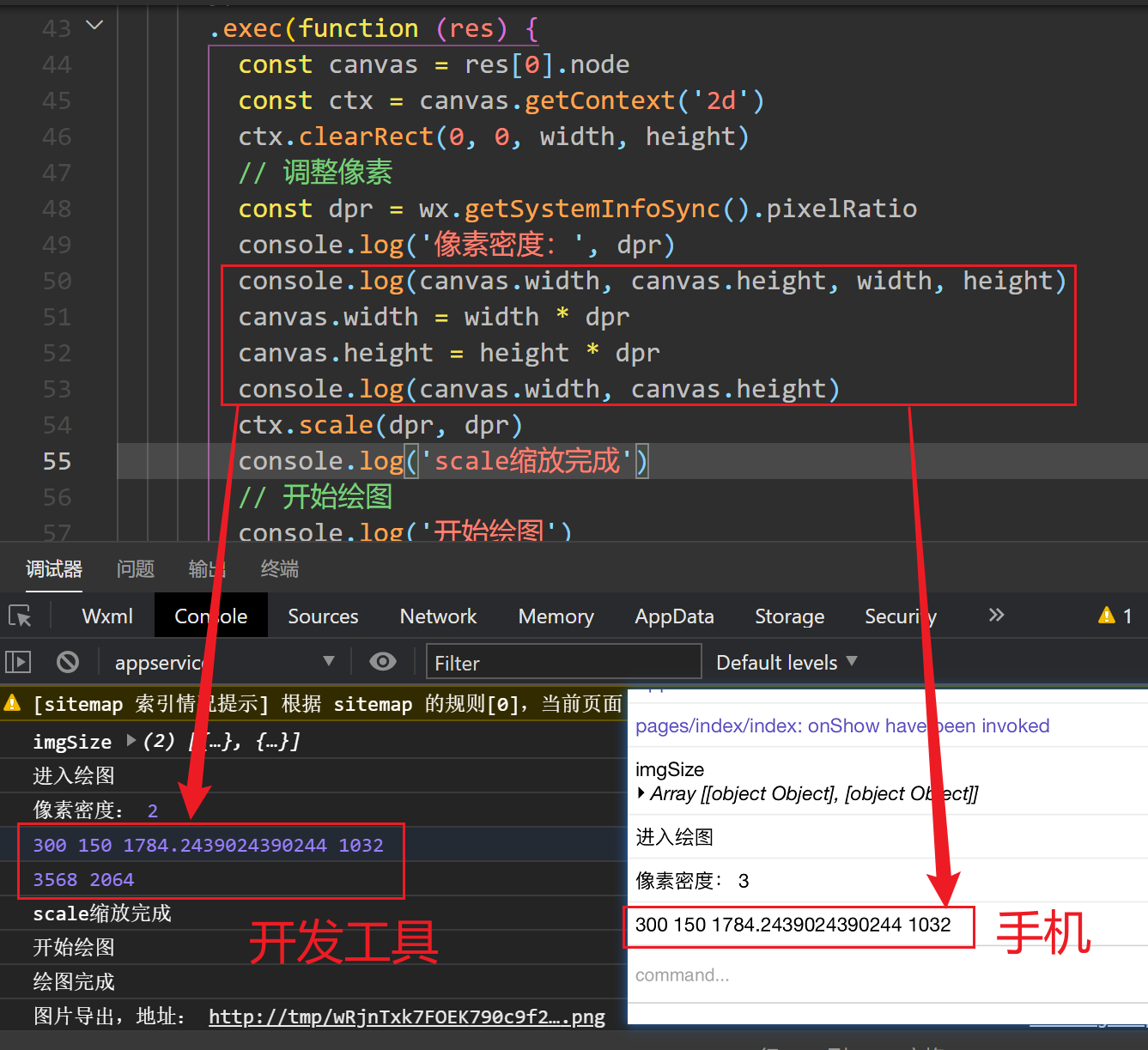Click the ctx.scale(dpr, dpr) code line
Screen dimensions: 1148x1050
[380, 425]
